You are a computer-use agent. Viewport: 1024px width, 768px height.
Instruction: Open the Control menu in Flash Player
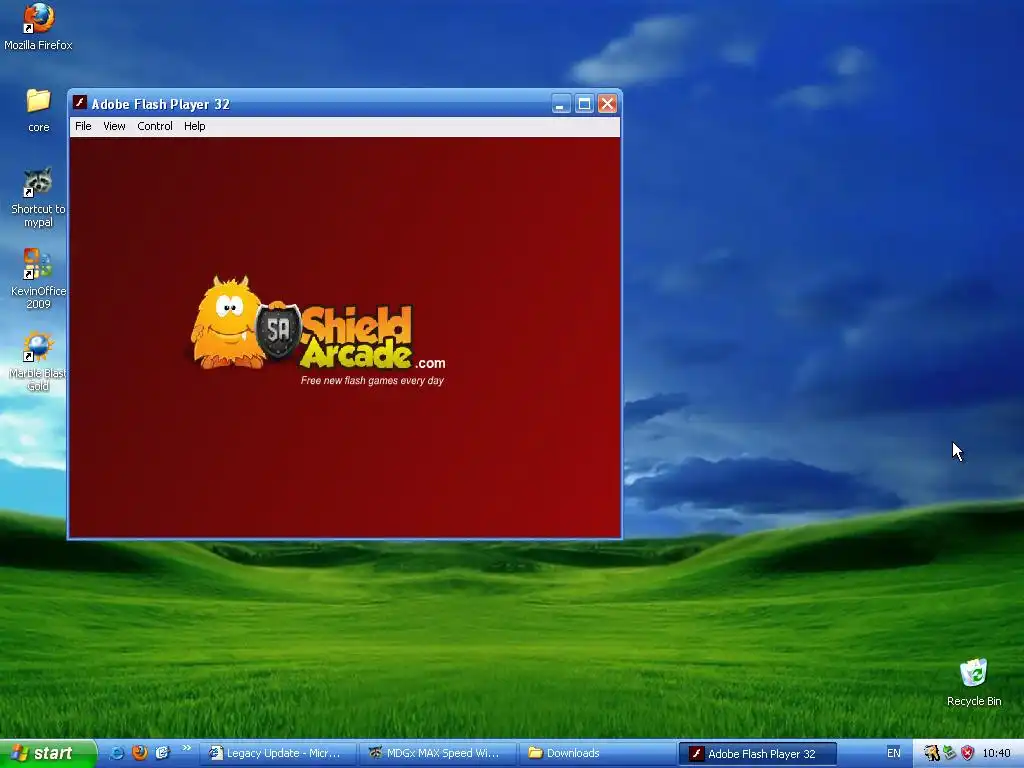point(155,126)
